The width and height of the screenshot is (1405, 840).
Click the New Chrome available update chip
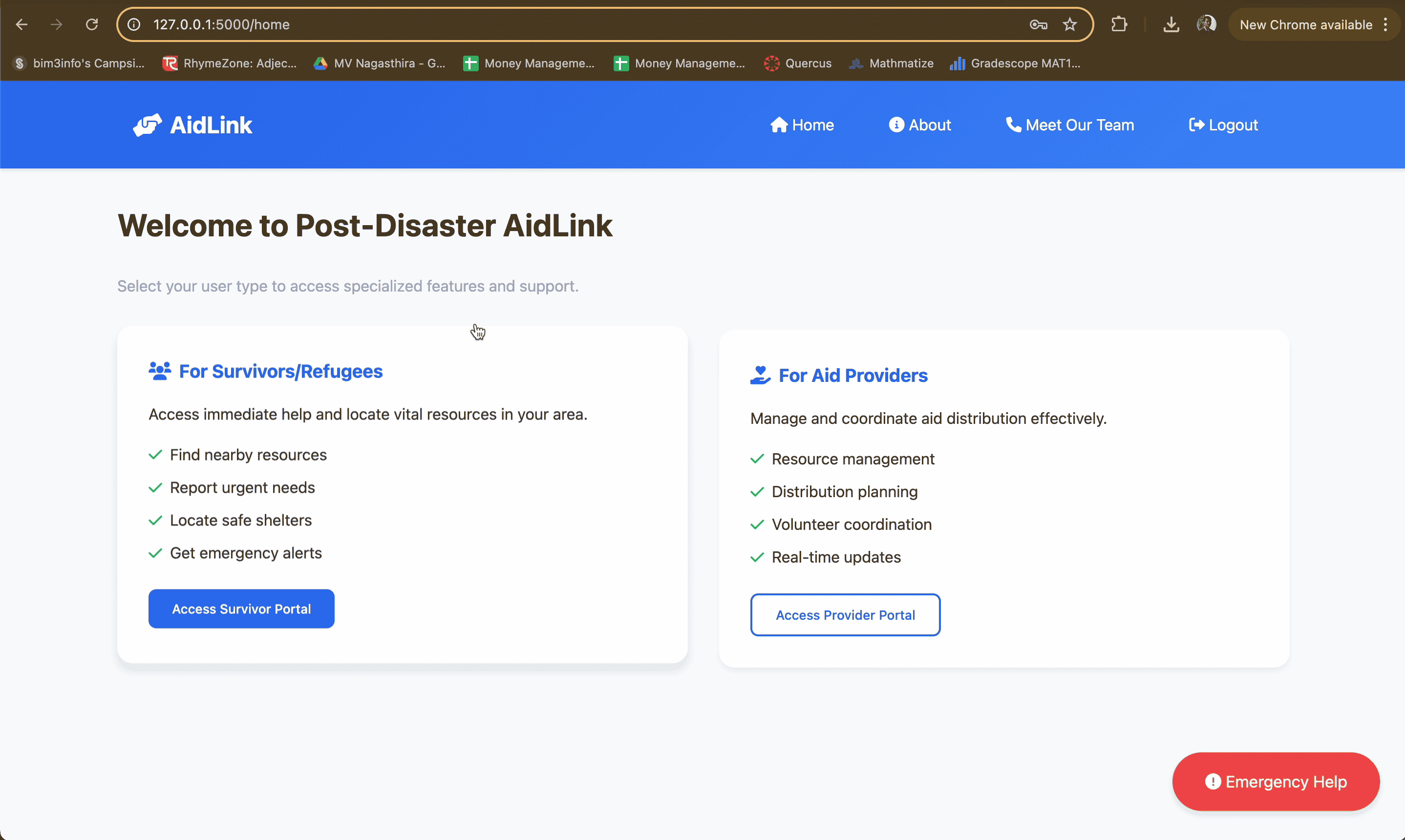point(1305,24)
